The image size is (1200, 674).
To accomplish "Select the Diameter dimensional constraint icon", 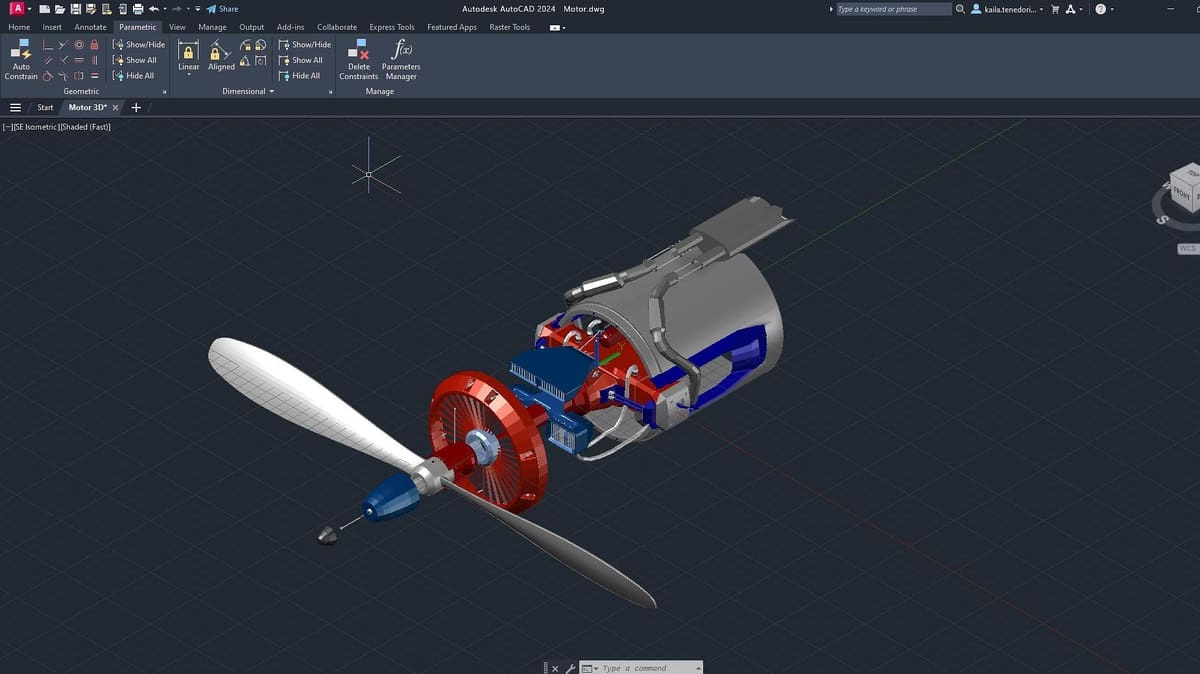I will [x=260, y=45].
